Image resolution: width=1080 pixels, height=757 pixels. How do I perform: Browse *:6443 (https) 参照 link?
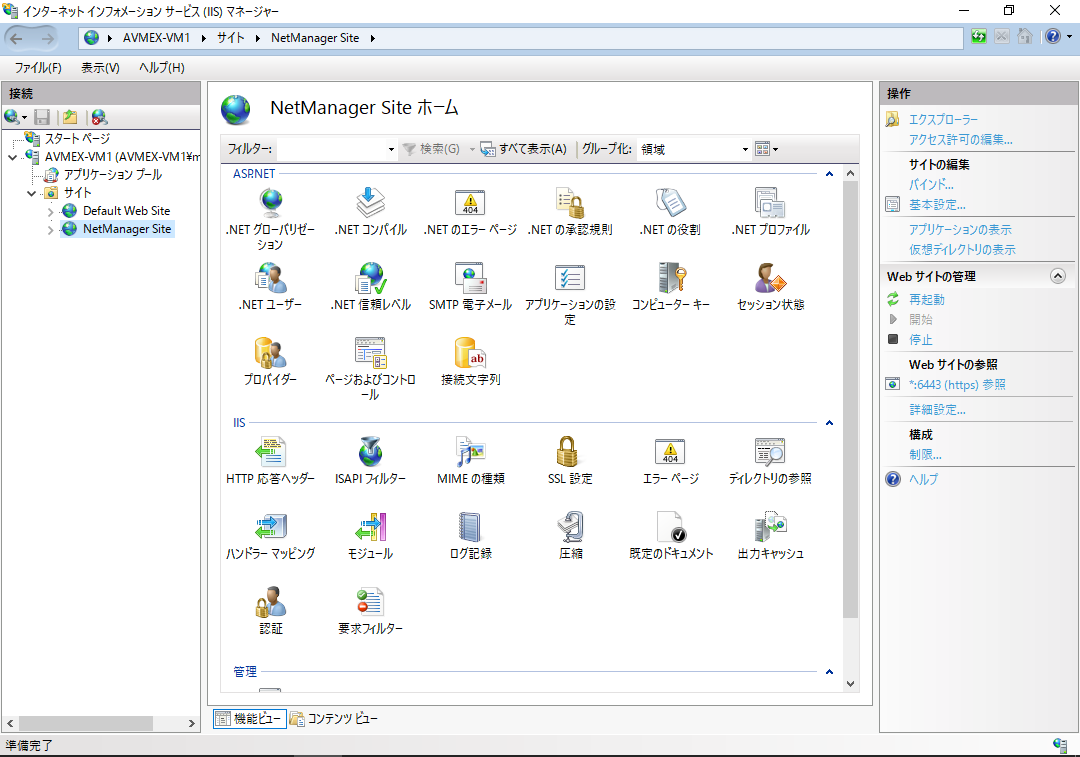(x=957, y=384)
